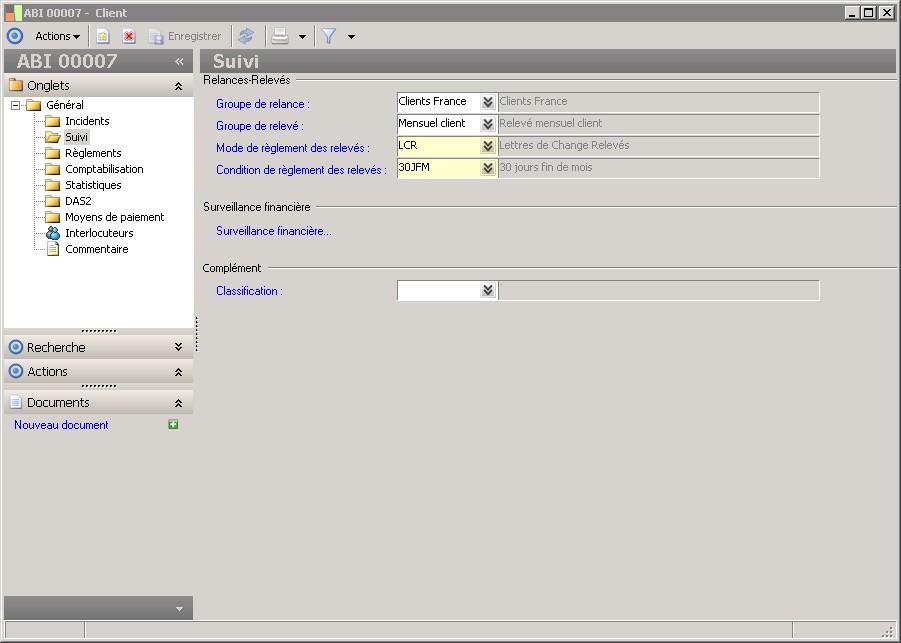Click the new record icon in toolbar

[103, 36]
